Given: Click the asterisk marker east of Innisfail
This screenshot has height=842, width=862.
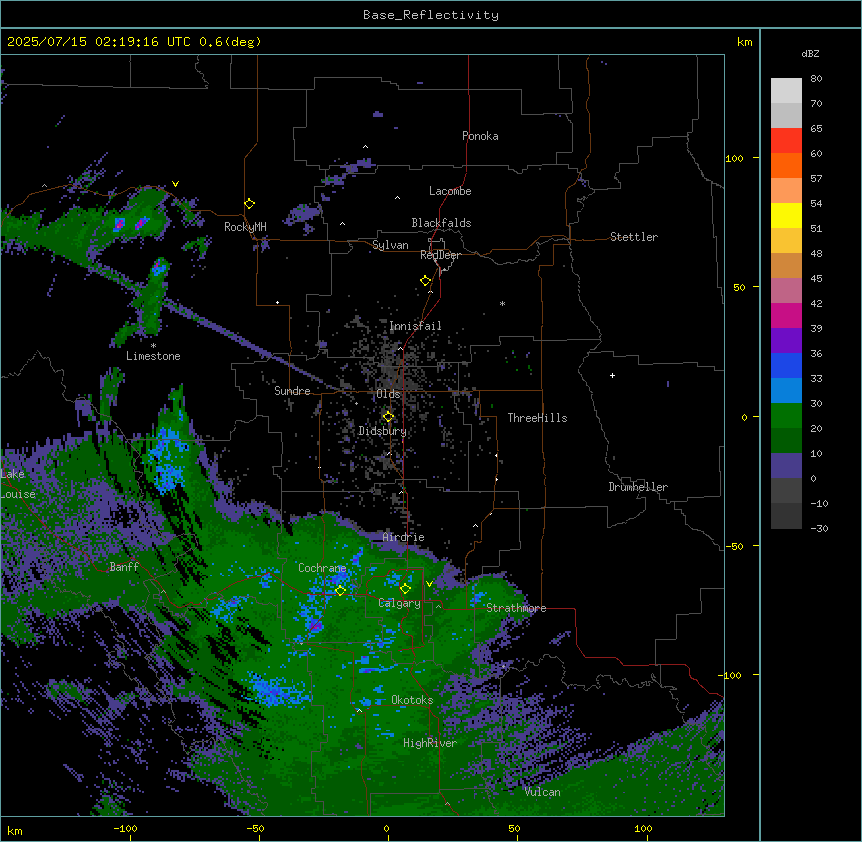Looking at the screenshot, I should coord(502,303).
